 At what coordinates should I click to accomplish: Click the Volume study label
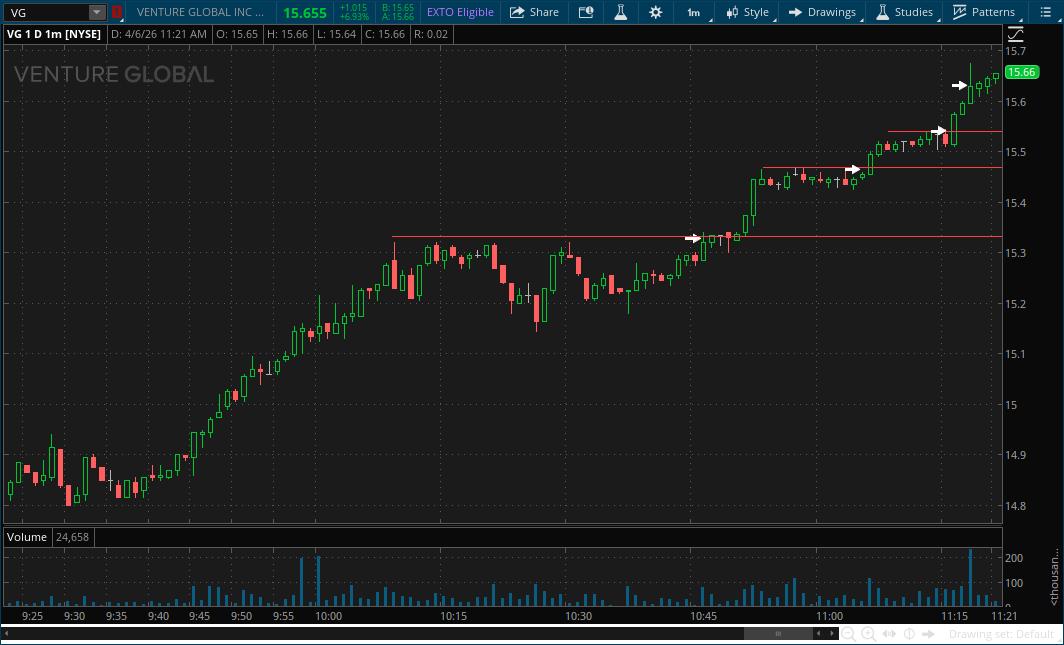(x=26, y=537)
